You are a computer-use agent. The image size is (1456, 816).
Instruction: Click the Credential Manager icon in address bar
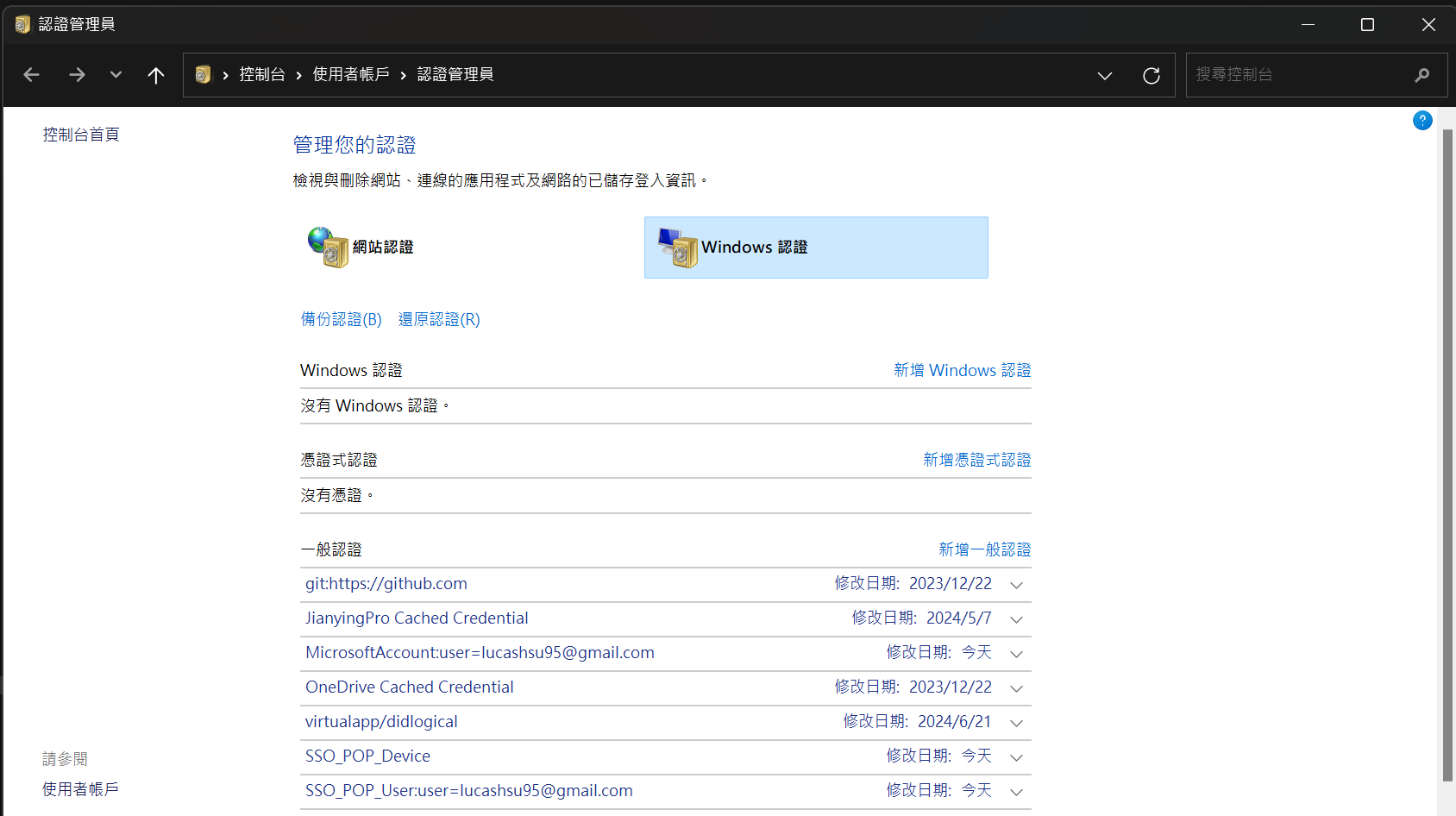203,75
